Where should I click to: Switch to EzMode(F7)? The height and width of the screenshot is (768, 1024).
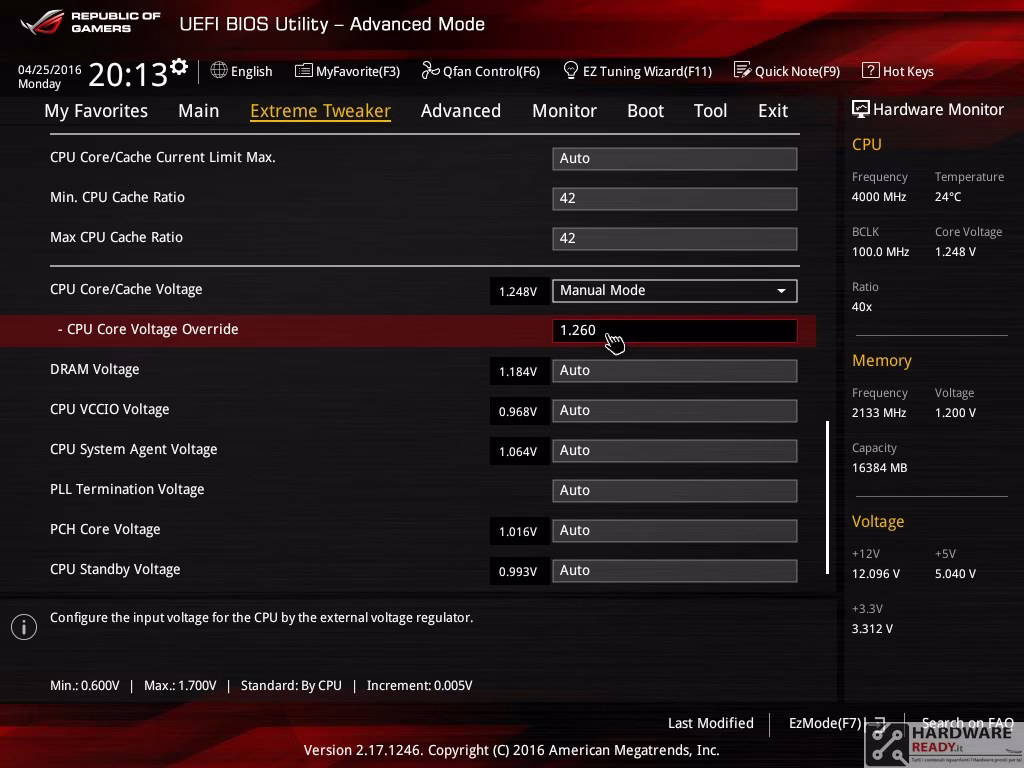[825, 723]
